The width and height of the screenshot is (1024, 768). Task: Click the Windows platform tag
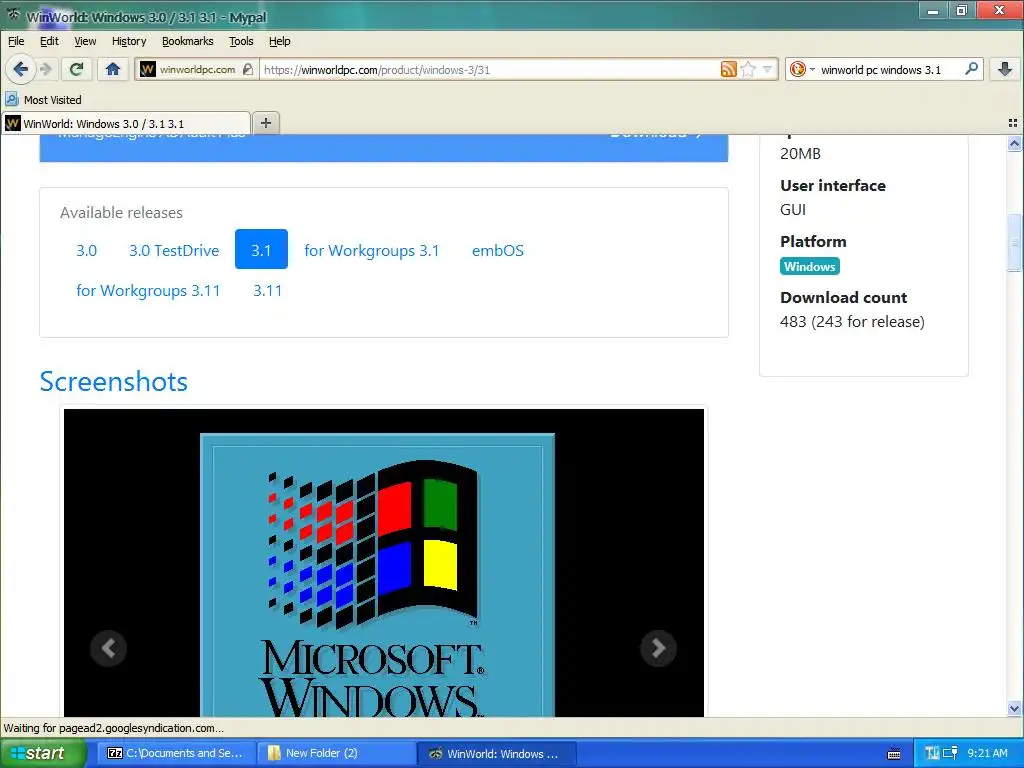coord(810,266)
